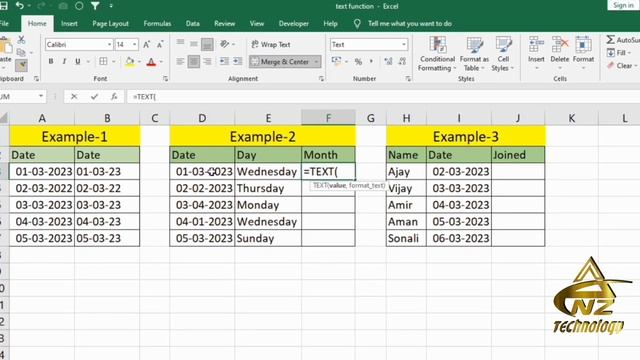Click the Format Painter brush icon
Screen dimensions: 640x360
tap(21, 65)
